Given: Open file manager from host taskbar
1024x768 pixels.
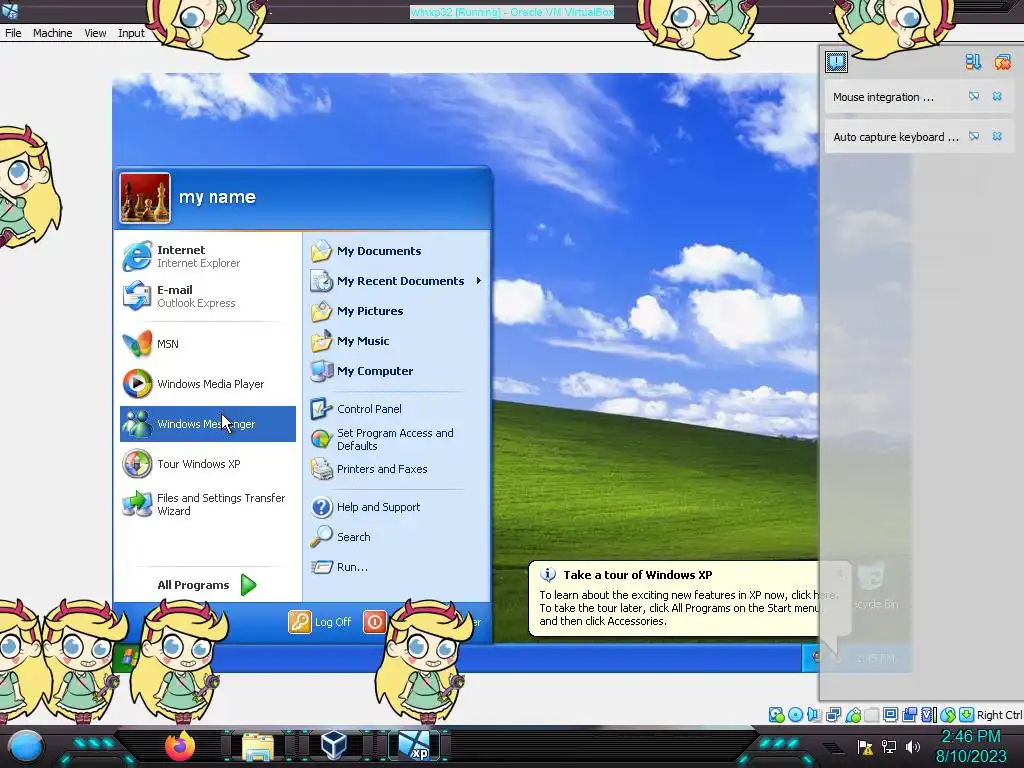Looking at the screenshot, I should pos(258,746).
